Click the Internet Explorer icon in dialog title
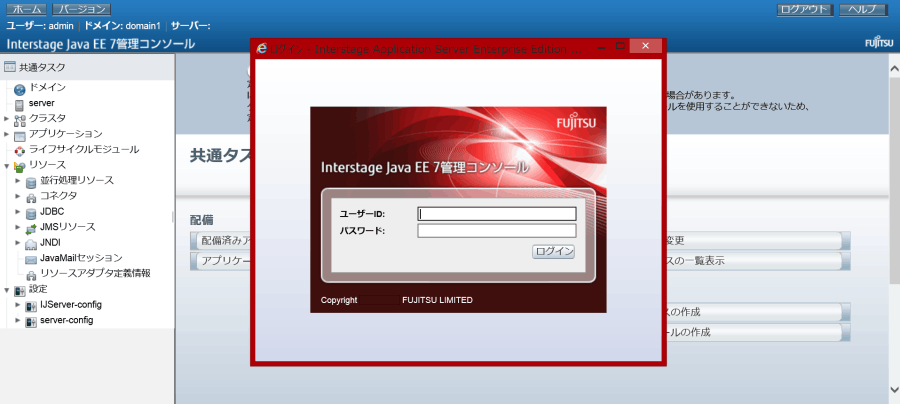This screenshot has width=900, height=404. pyautogui.click(x=262, y=49)
